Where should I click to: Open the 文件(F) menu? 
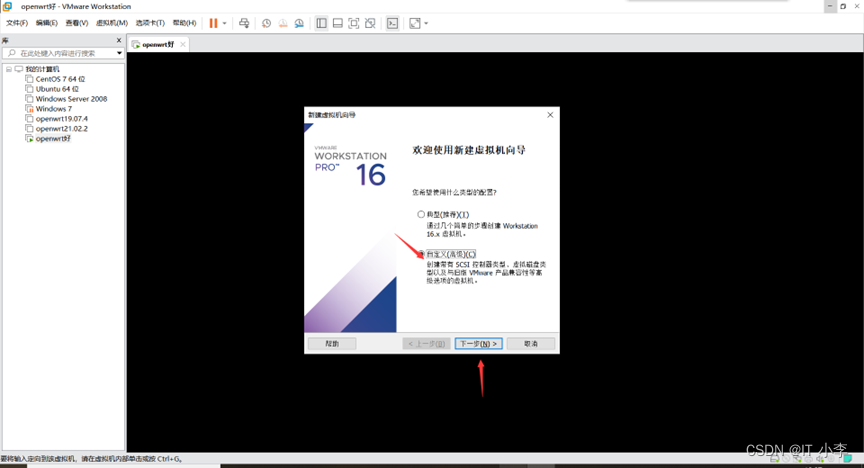(x=17, y=22)
